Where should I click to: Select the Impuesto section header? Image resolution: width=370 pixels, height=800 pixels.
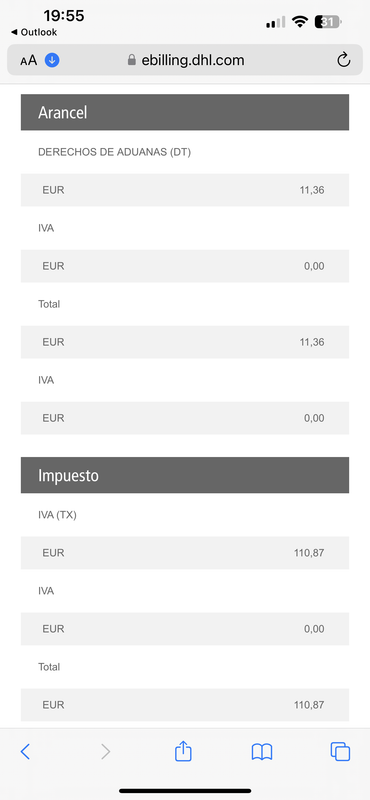tap(185, 475)
